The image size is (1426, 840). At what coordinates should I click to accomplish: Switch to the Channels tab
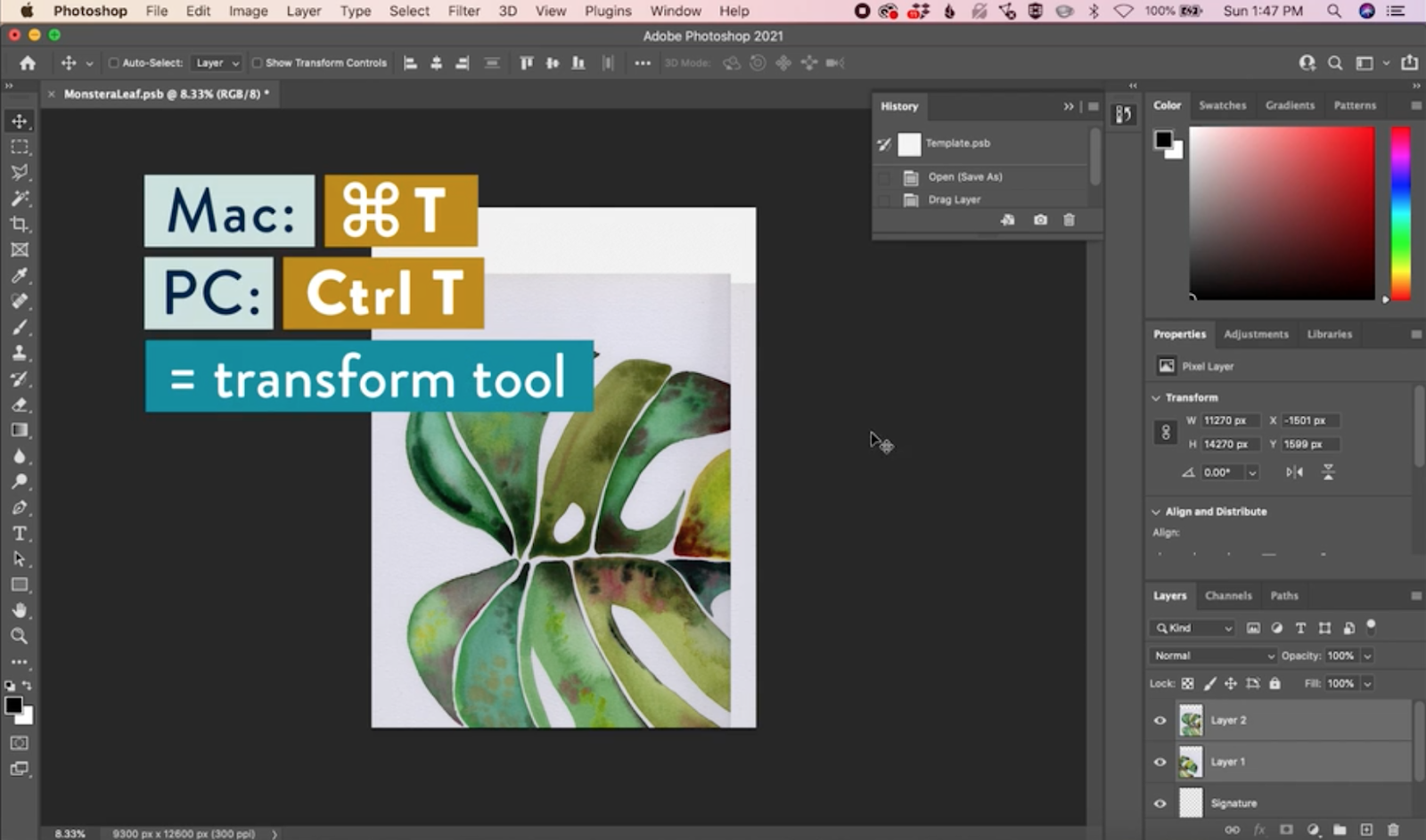tap(1229, 595)
